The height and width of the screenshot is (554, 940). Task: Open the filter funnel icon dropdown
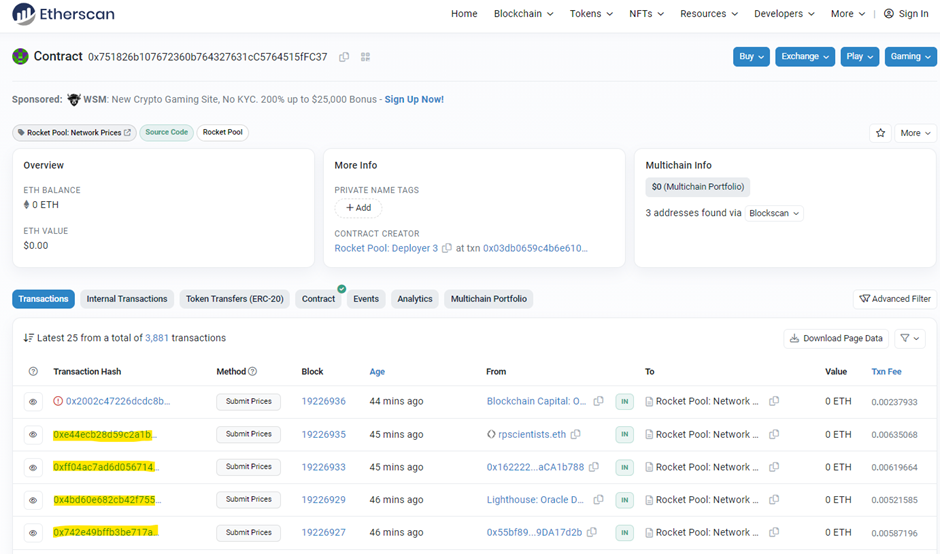[x=909, y=338]
